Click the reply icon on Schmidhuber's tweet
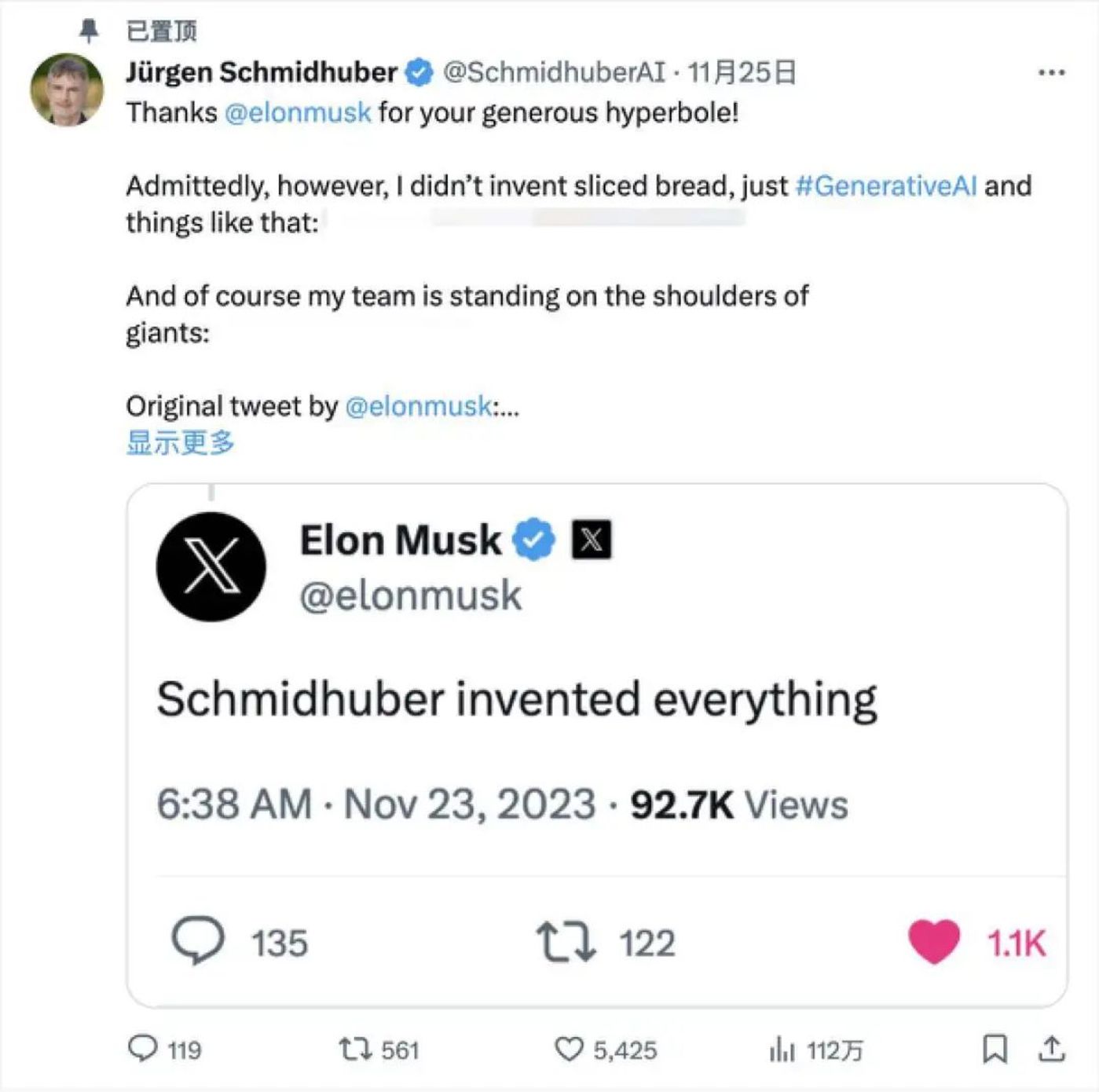The image size is (1099, 1092). tap(143, 1048)
